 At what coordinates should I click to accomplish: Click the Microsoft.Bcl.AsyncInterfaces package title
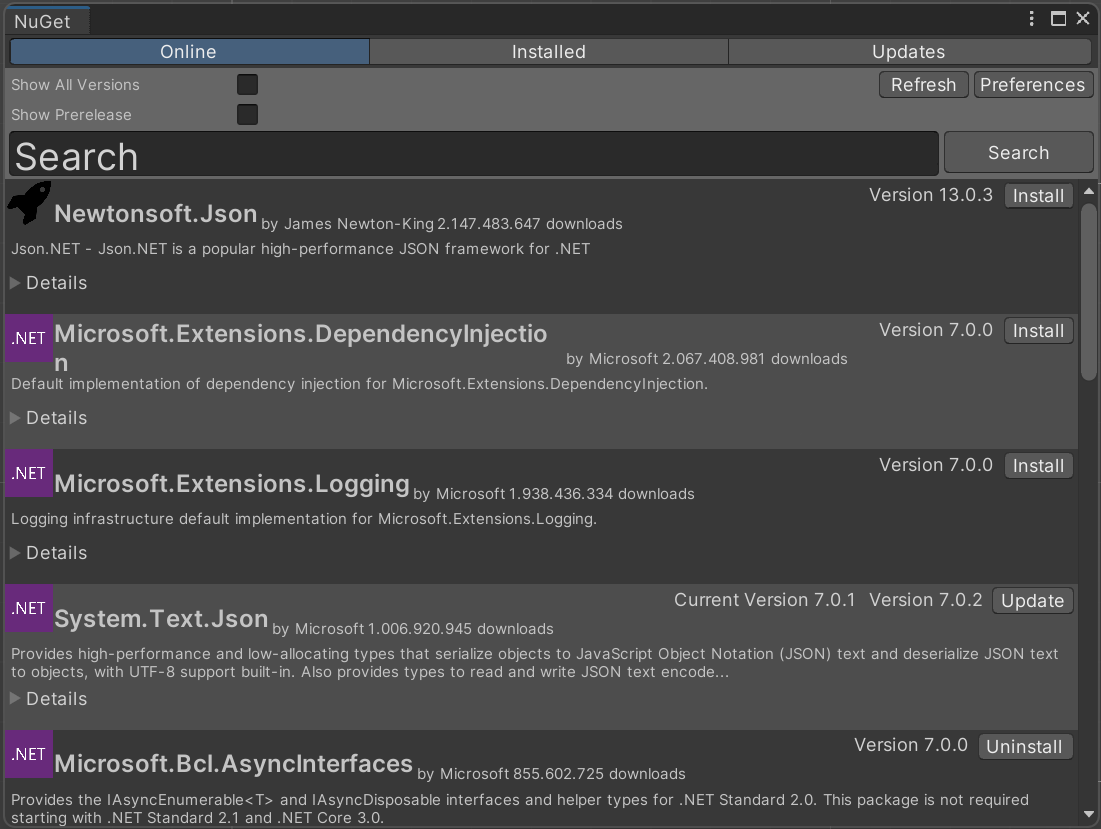click(x=233, y=763)
